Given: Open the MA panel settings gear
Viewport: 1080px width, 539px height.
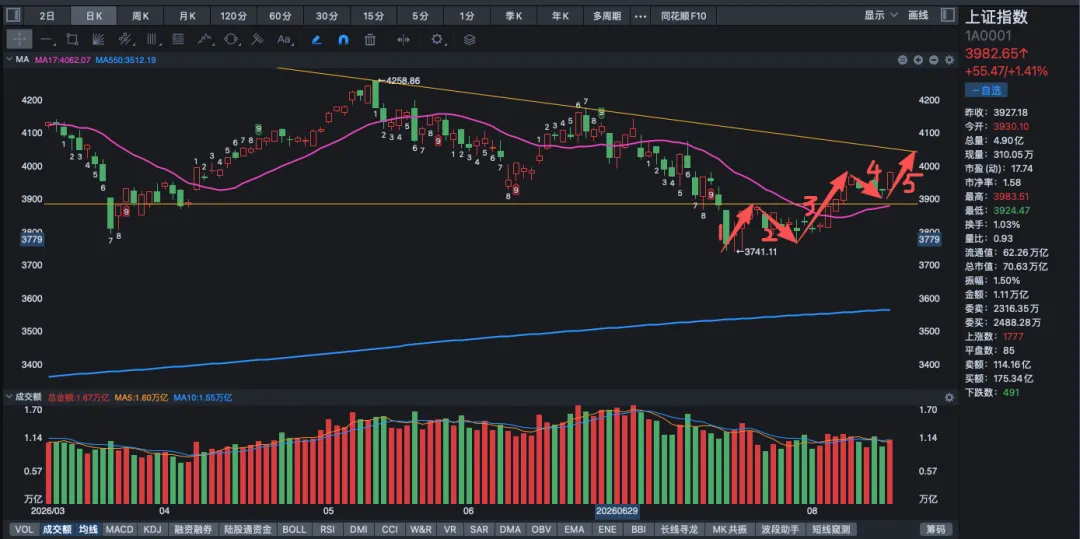Looking at the screenshot, I should pos(949,61).
